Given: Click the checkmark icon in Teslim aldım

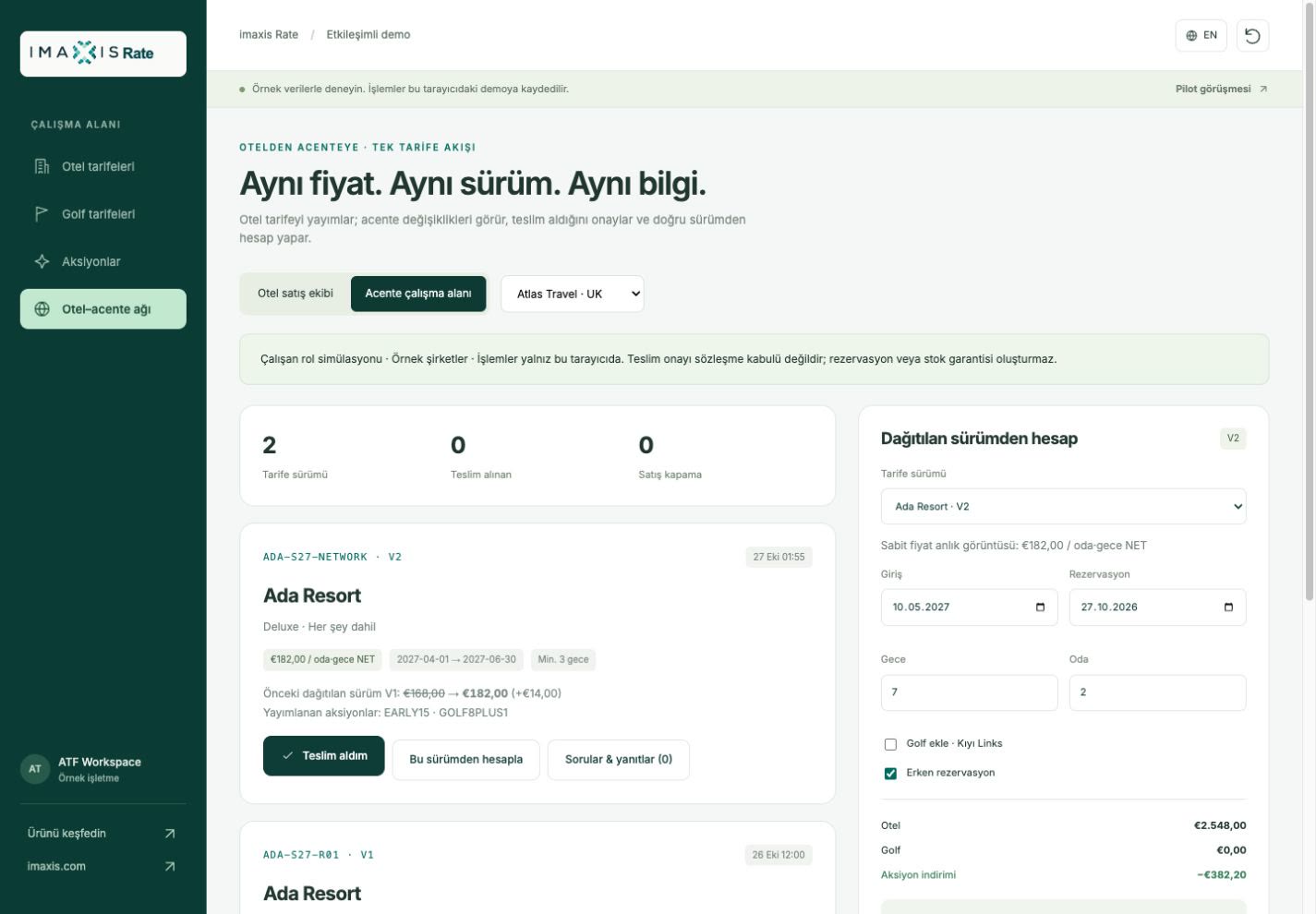Looking at the screenshot, I should [288, 756].
